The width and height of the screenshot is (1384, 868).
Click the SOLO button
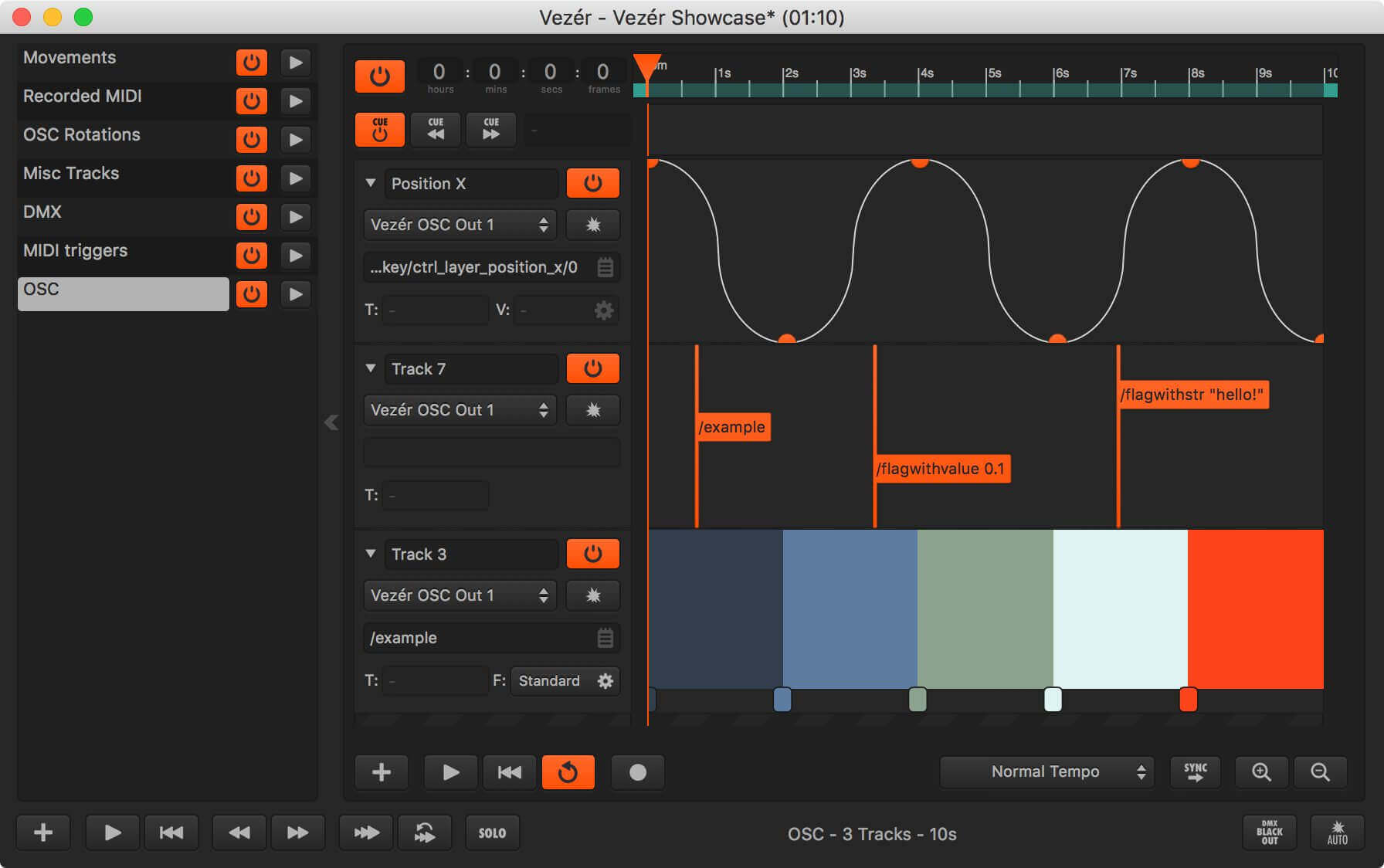pyautogui.click(x=492, y=832)
